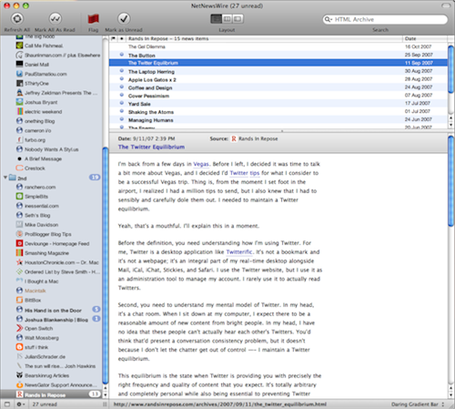Switch to the third Layout view option
This screenshot has width=455, height=409.
pos(238,19)
